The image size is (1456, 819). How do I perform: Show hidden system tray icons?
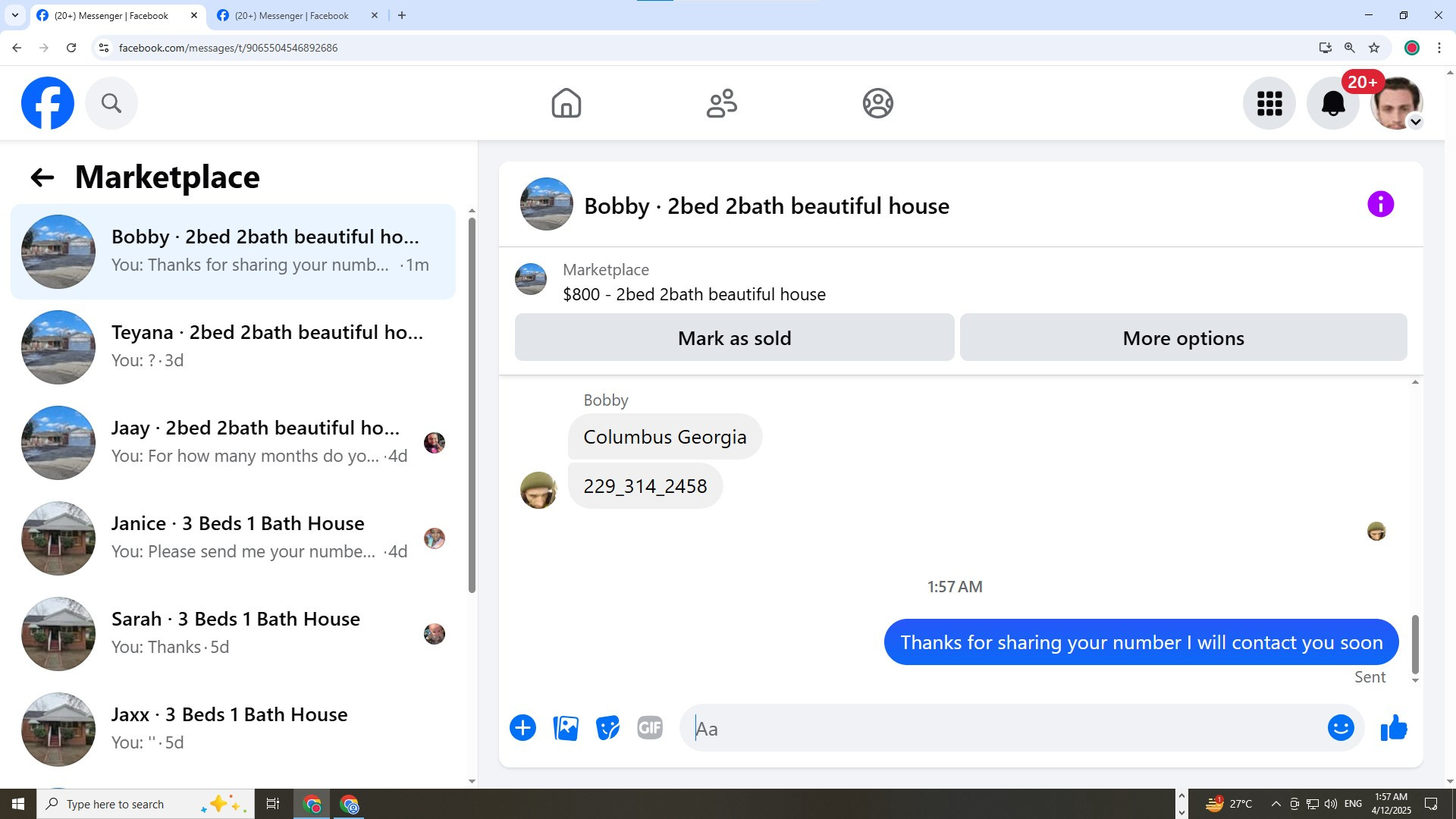click(1276, 804)
